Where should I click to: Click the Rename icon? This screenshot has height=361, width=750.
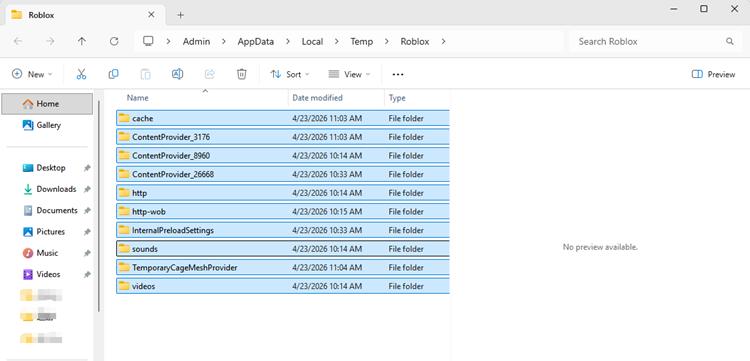tap(177, 74)
